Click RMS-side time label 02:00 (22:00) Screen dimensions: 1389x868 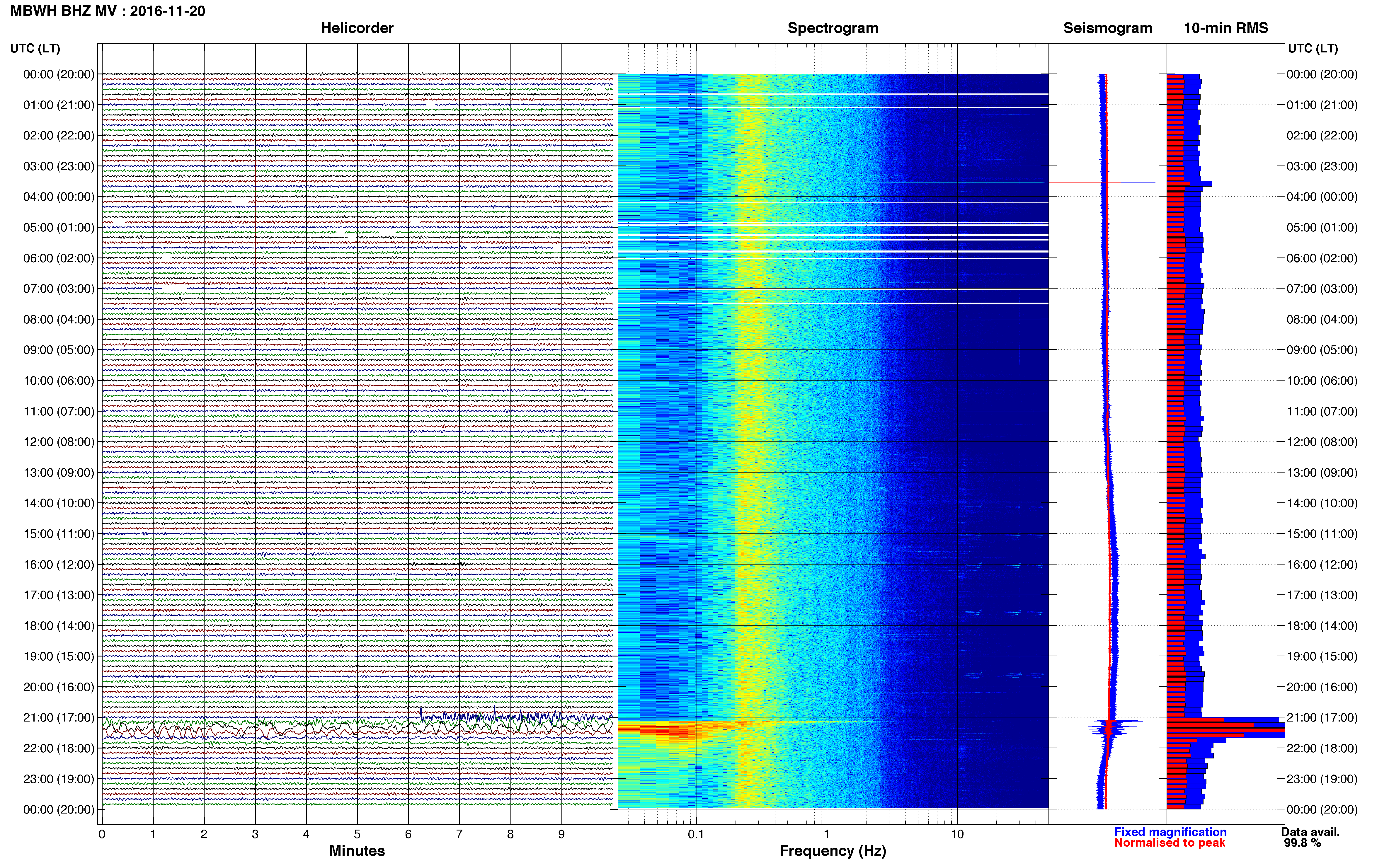pyautogui.click(x=1322, y=135)
